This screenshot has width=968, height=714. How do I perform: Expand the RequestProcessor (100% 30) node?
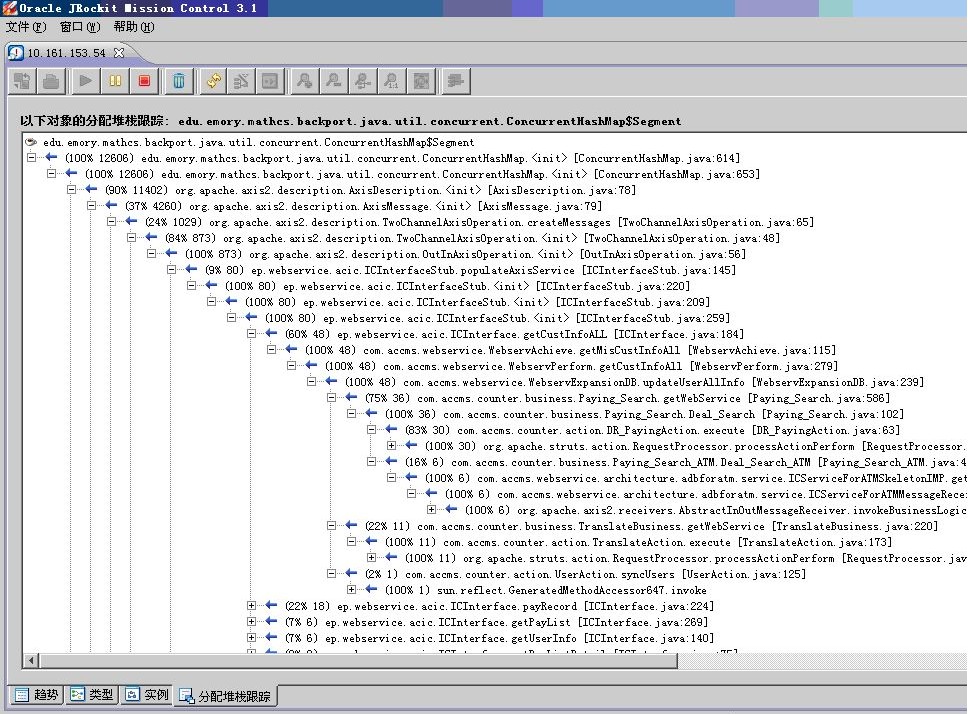[391, 446]
